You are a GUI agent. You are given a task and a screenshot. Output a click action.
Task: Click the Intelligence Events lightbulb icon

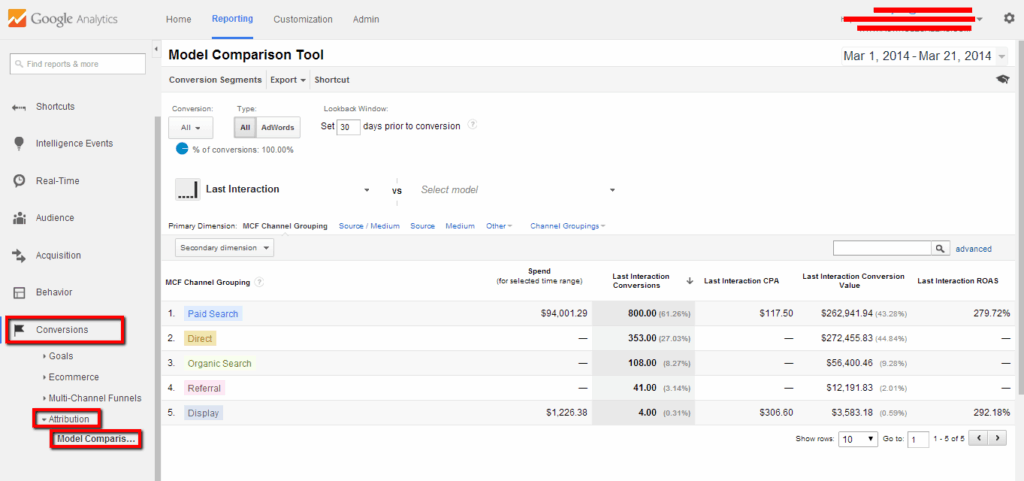coord(20,143)
